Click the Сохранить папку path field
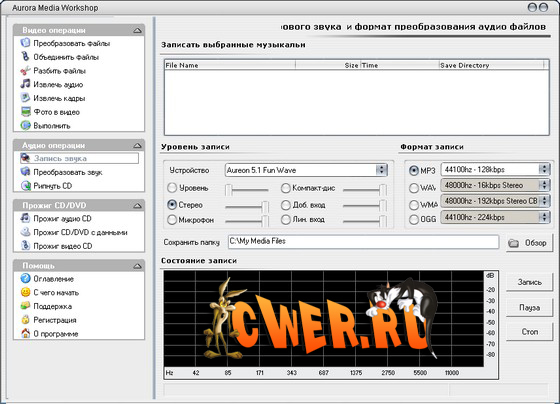The image size is (560, 404). point(363,242)
